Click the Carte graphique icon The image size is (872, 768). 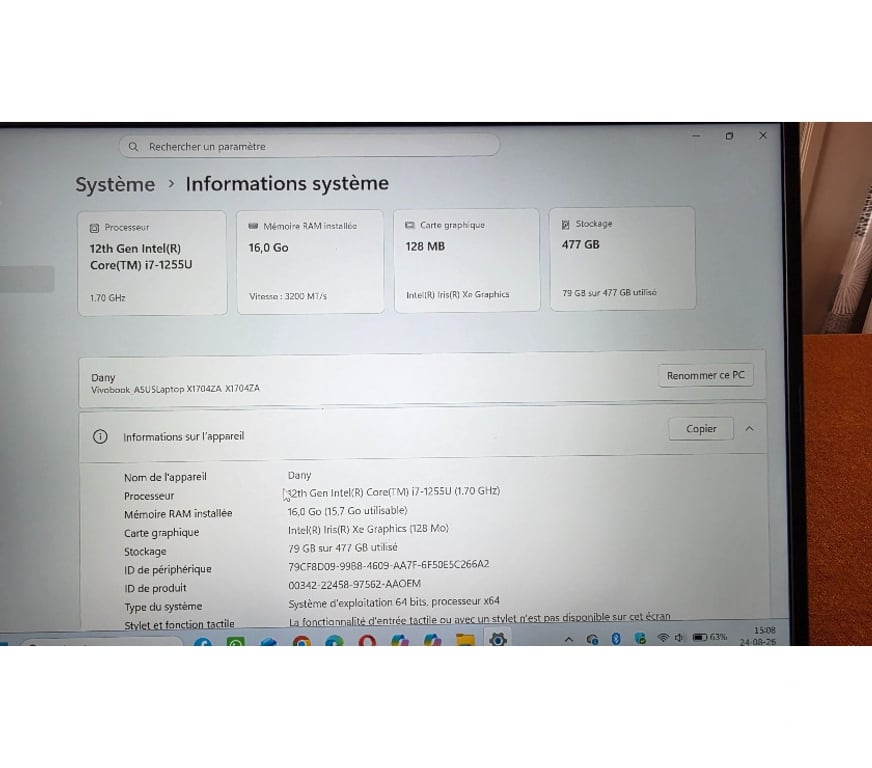click(x=410, y=225)
